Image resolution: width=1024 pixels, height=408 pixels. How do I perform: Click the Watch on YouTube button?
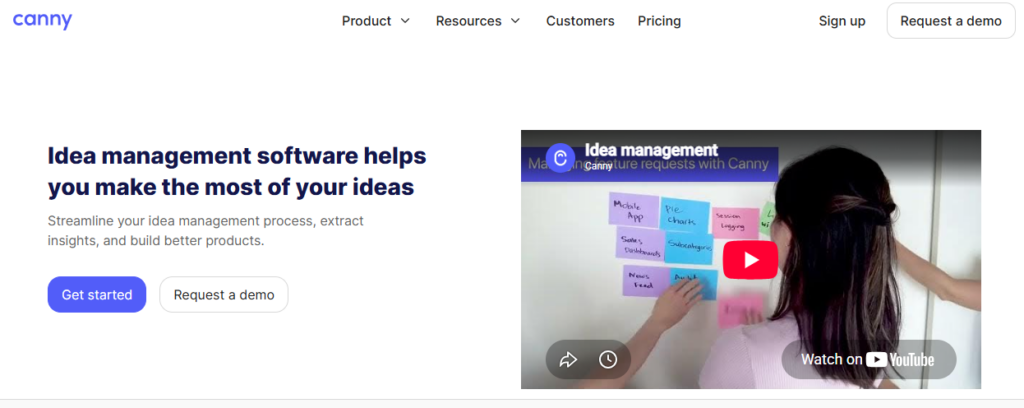tap(869, 359)
